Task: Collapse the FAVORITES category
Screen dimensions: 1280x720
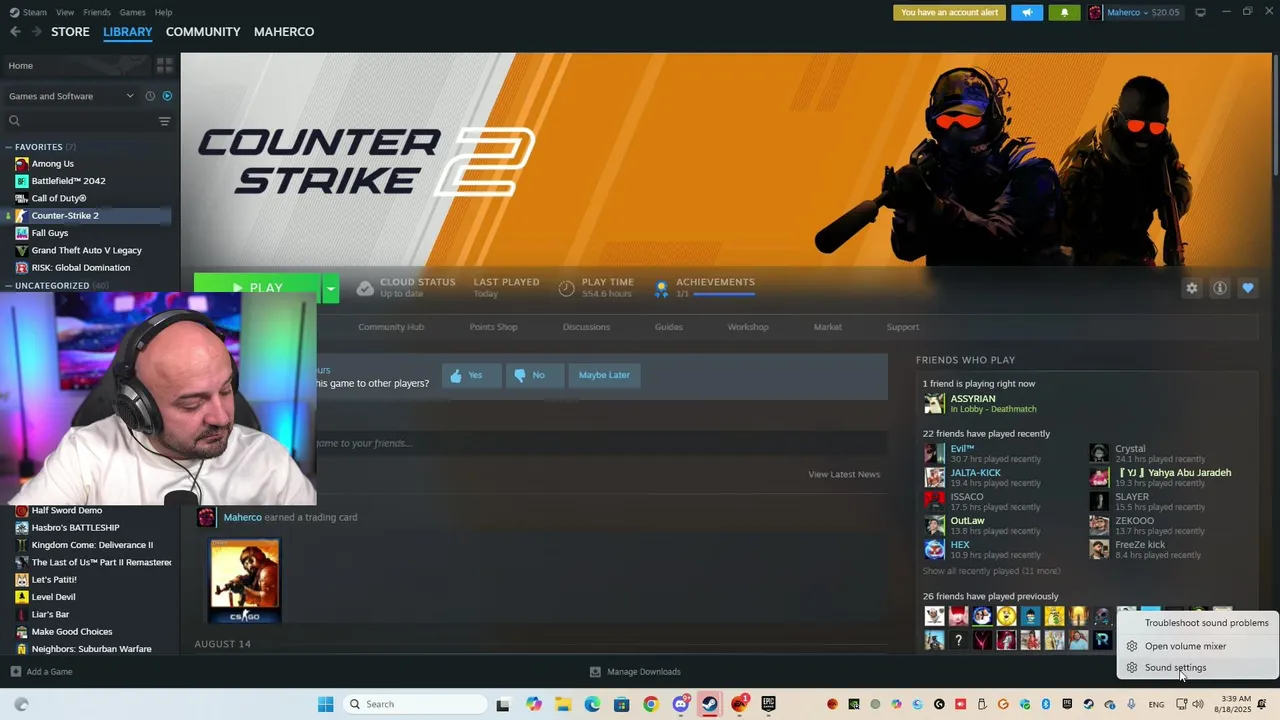Action: (39, 147)
